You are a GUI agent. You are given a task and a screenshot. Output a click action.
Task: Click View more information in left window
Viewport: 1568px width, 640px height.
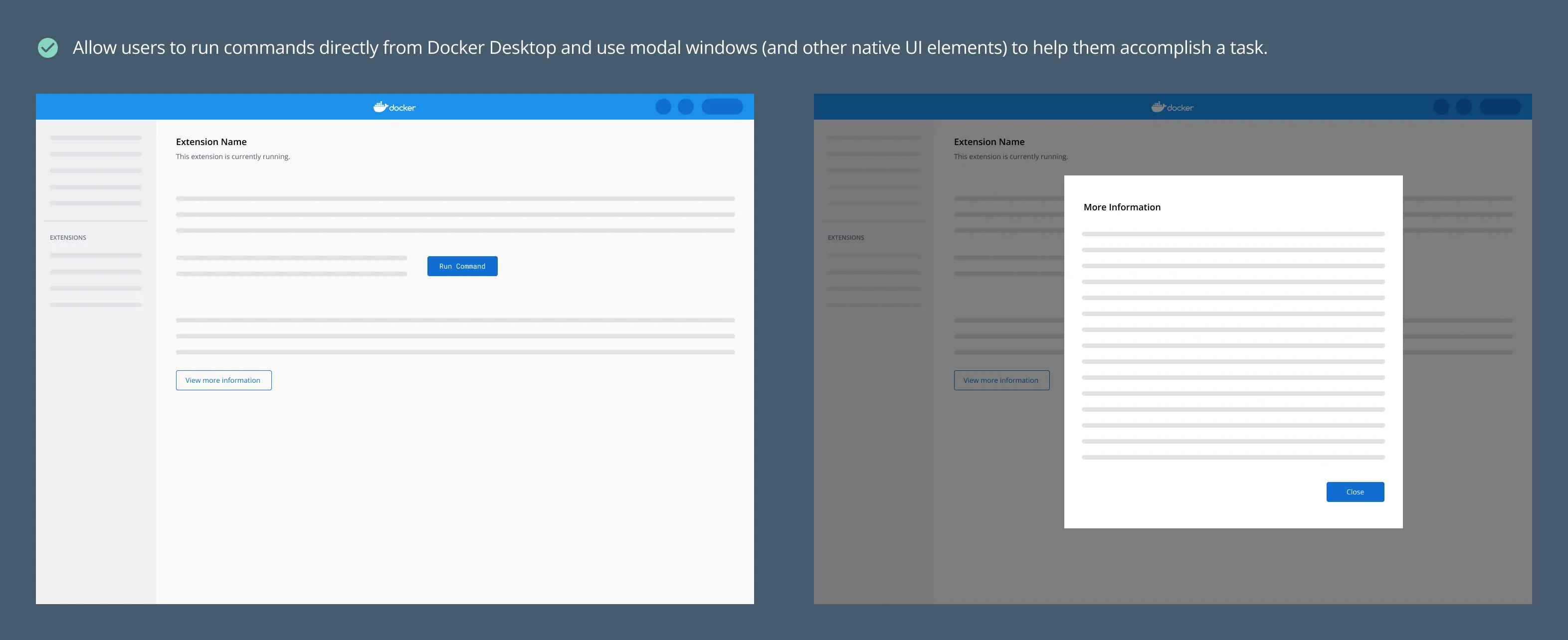[x=223, y=380]
